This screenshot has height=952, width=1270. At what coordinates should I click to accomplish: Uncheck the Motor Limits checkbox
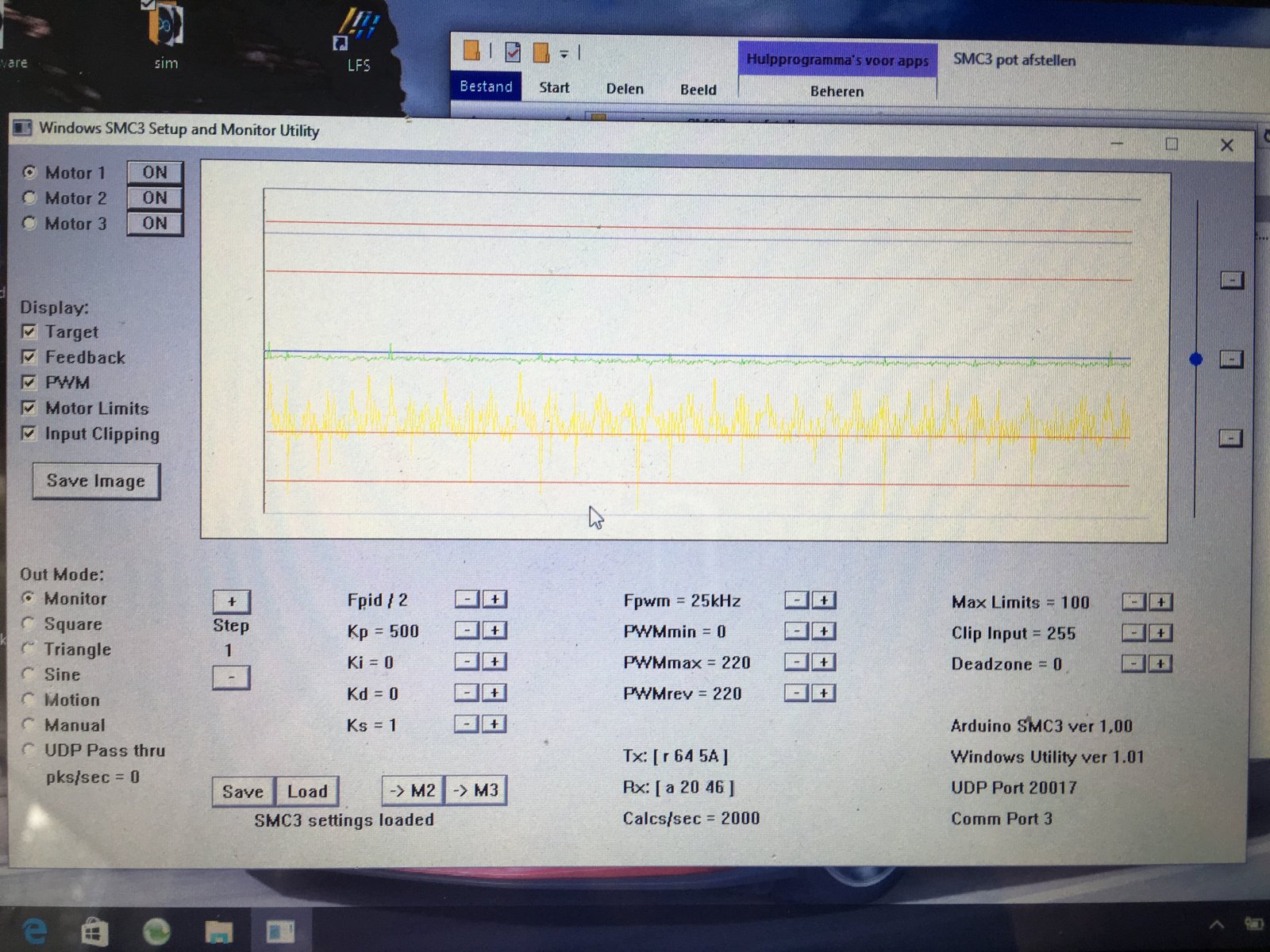coord(29,408)
